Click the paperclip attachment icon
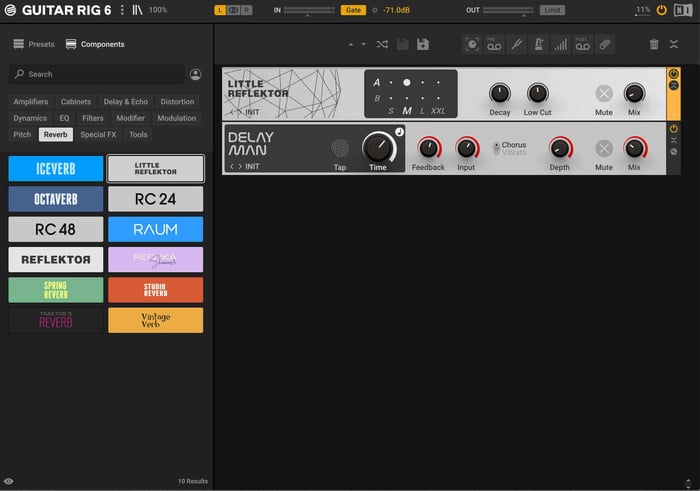Image resolution: width=700 pixels, height=491 pixels. [x=605, y=44]
